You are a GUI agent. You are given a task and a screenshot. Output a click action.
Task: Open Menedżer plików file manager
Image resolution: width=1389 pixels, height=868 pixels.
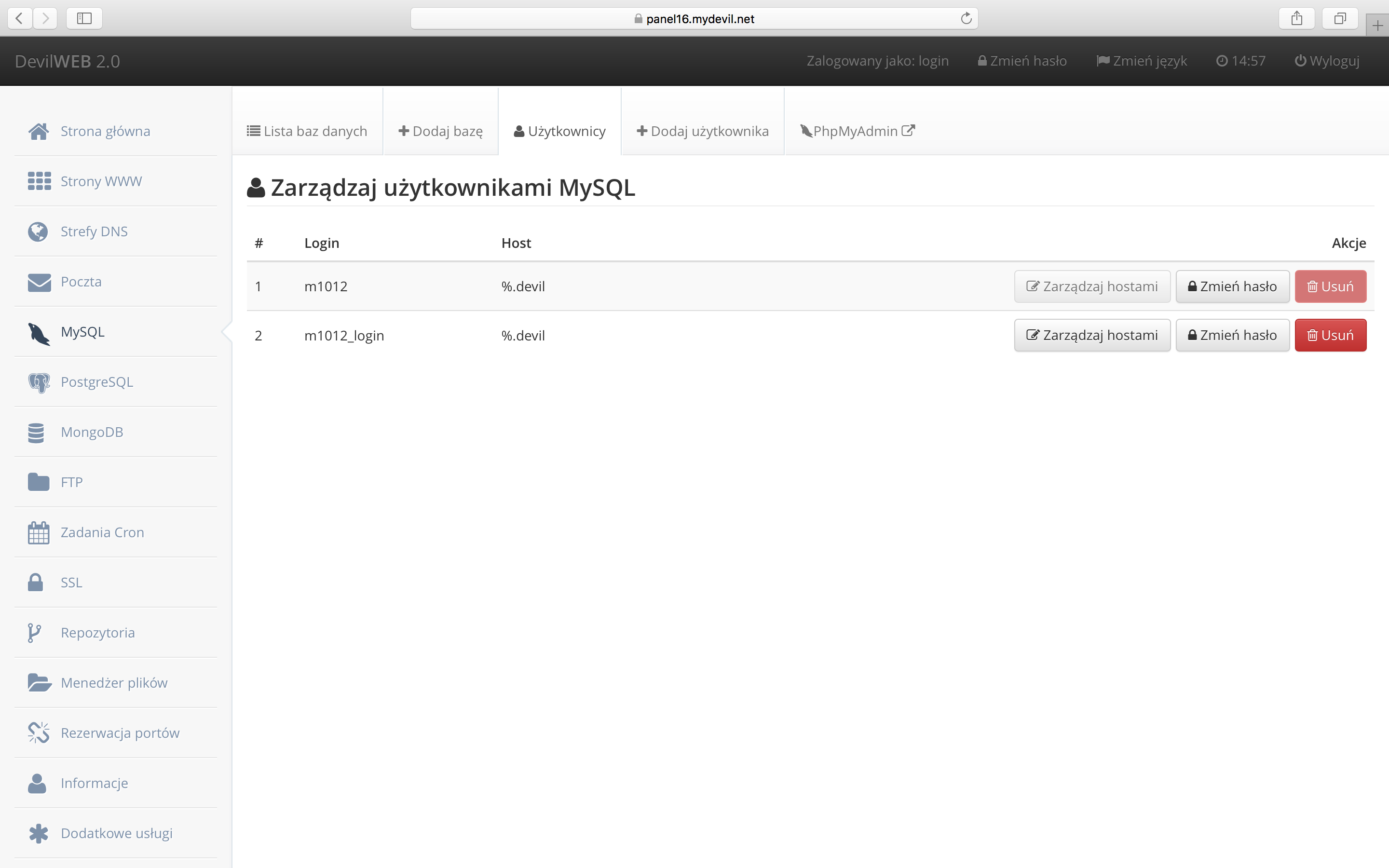click(x=114, y=682)
